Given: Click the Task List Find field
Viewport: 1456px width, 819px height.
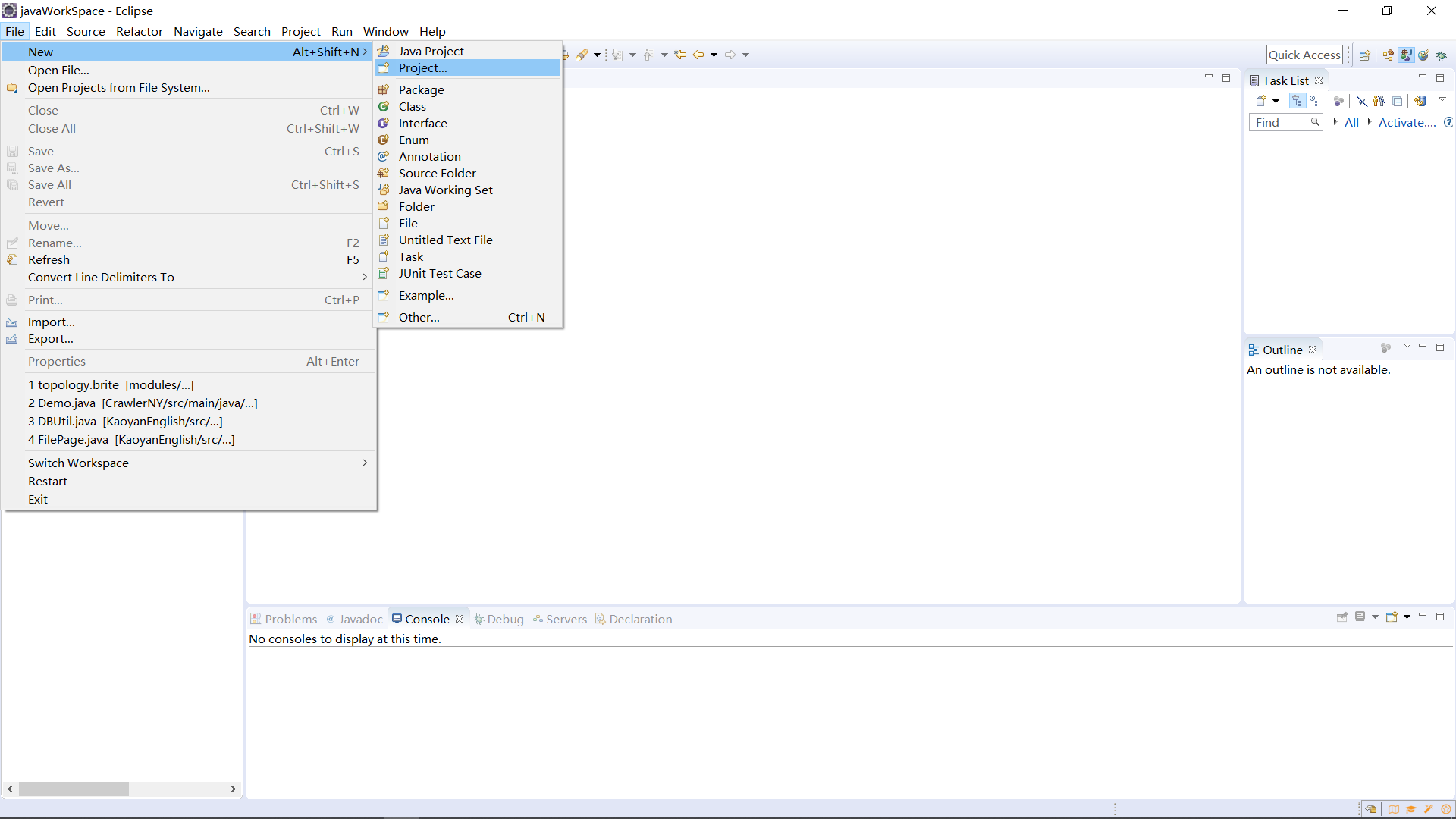Looking at the screenshot, I should tap(1280, 122).
